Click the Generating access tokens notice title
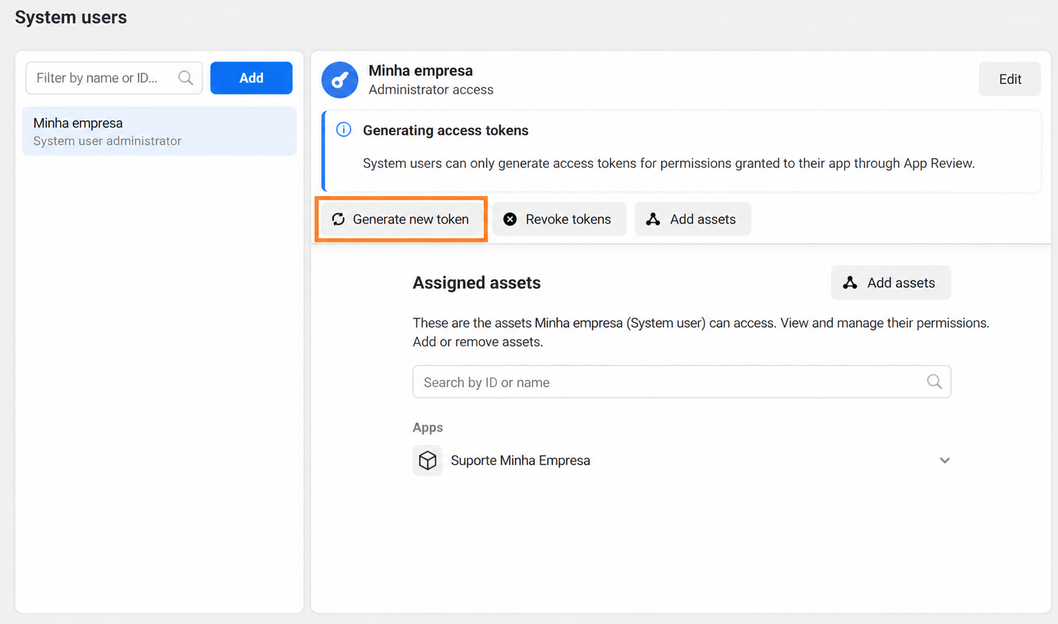This screenshot has height=624, width=1058. pos(445,130)
